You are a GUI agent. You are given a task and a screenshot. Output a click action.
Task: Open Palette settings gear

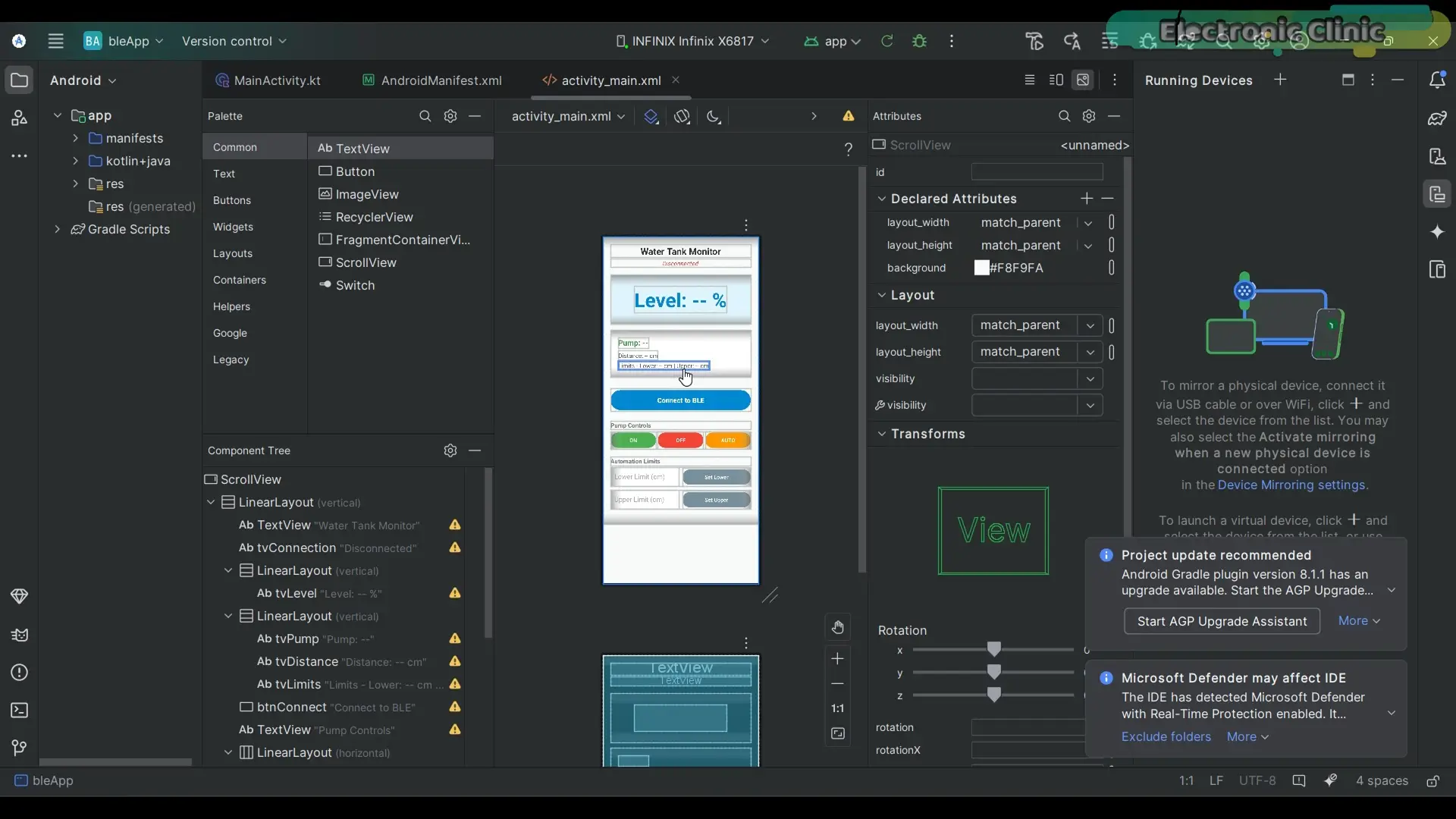point(450,116)
